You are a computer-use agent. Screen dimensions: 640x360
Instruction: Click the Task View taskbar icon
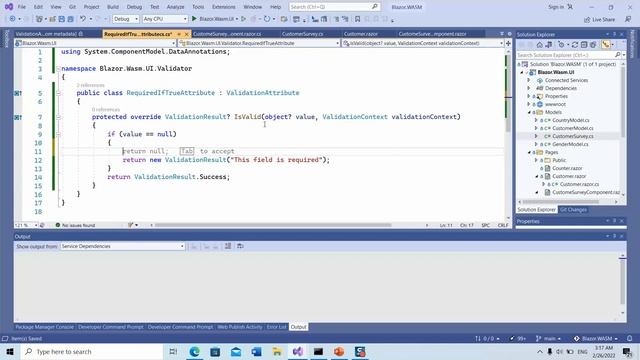[173, 351]
